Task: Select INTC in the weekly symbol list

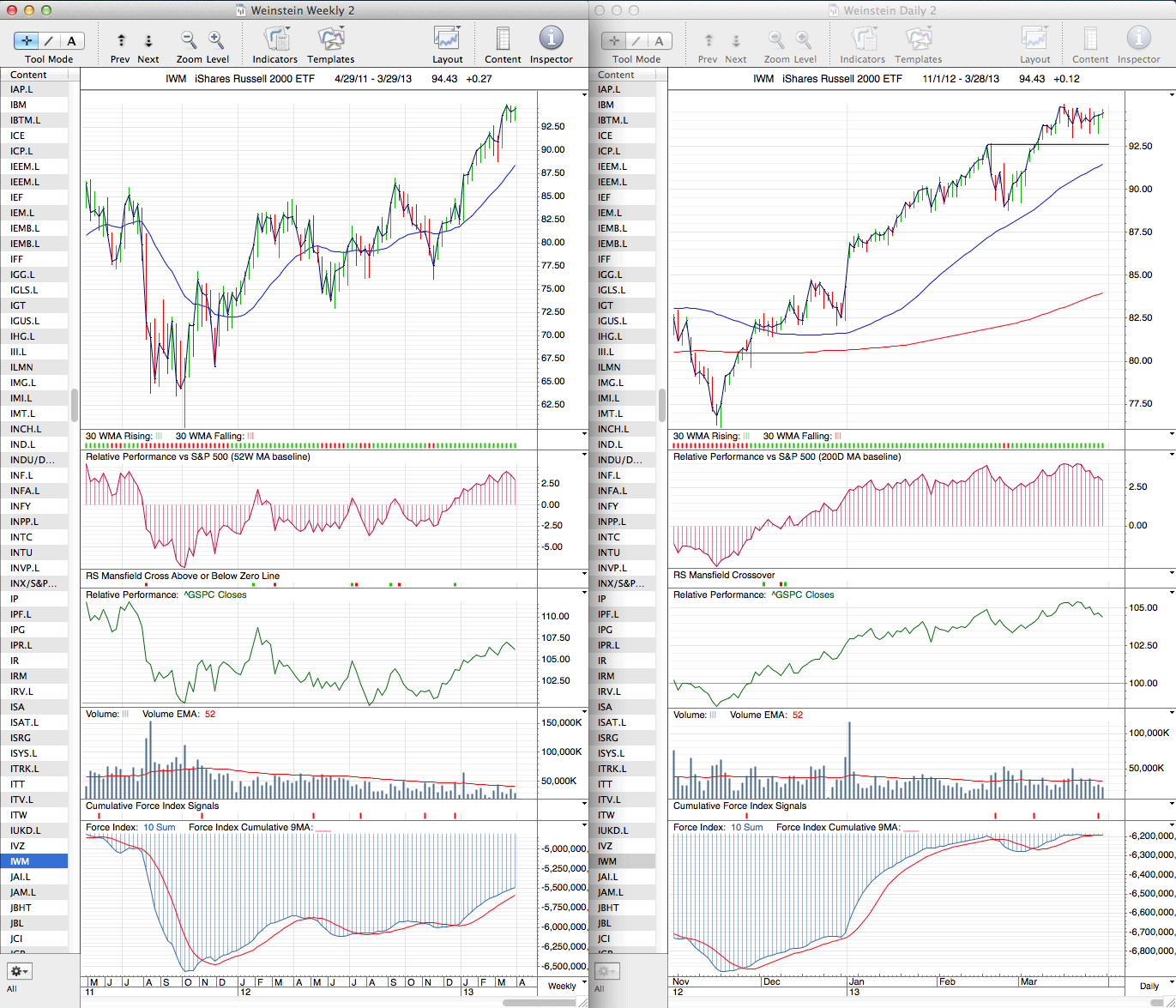Action: (x=21, y=537)
